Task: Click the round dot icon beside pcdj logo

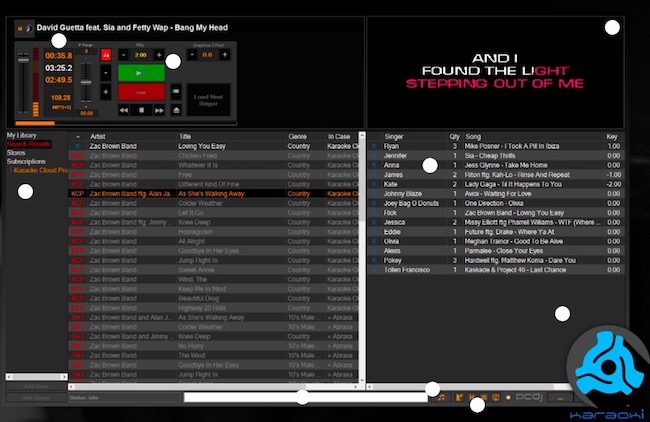Action: pos(508,397)
